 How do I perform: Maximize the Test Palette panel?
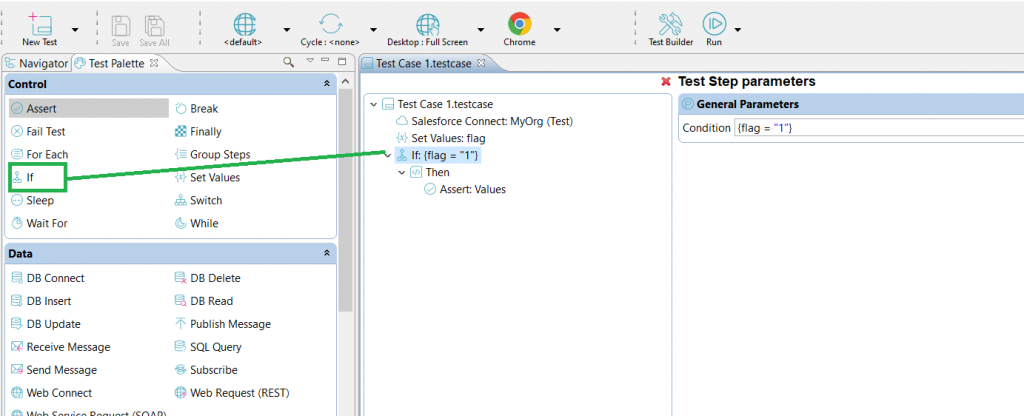(341, 61)
